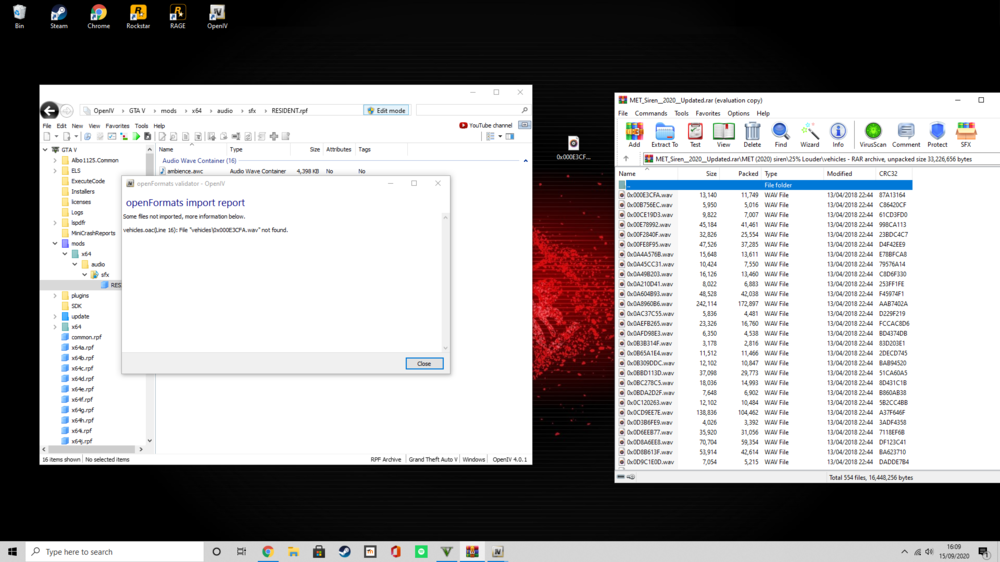This screenshot has height=562, width=1000.
Task: Open the Commands menu in WinRAR
Action: click(650, 114)
